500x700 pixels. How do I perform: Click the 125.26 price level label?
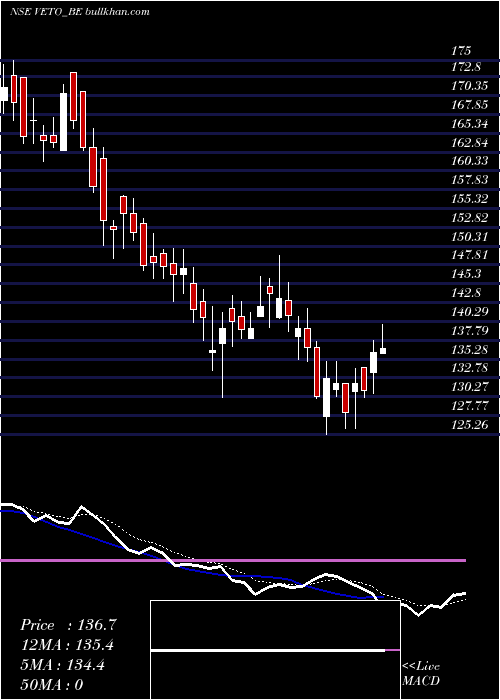[470, 424]
